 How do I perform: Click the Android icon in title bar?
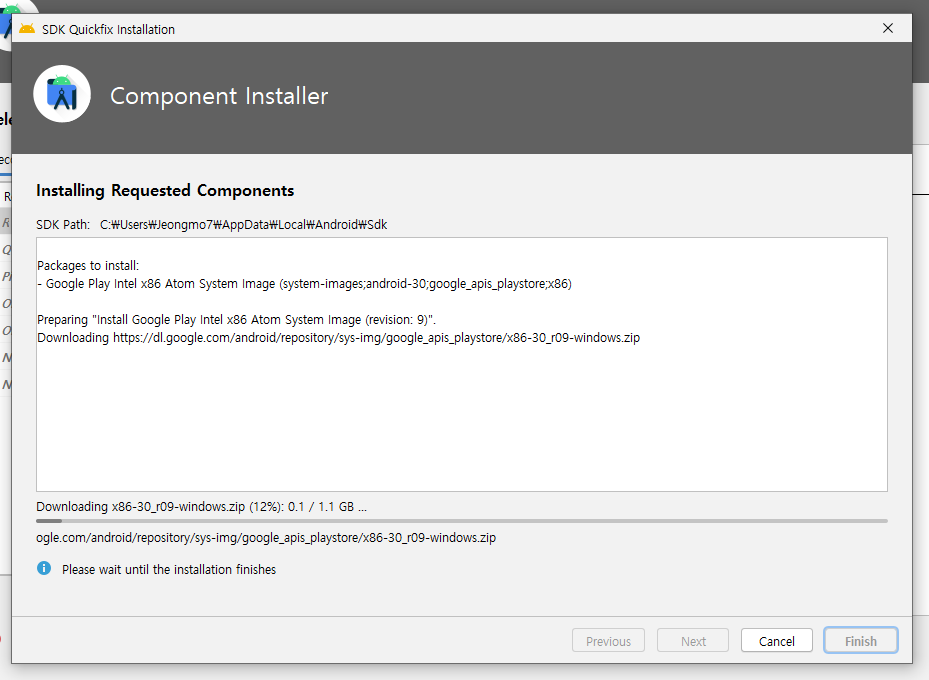tap(27, 29)
